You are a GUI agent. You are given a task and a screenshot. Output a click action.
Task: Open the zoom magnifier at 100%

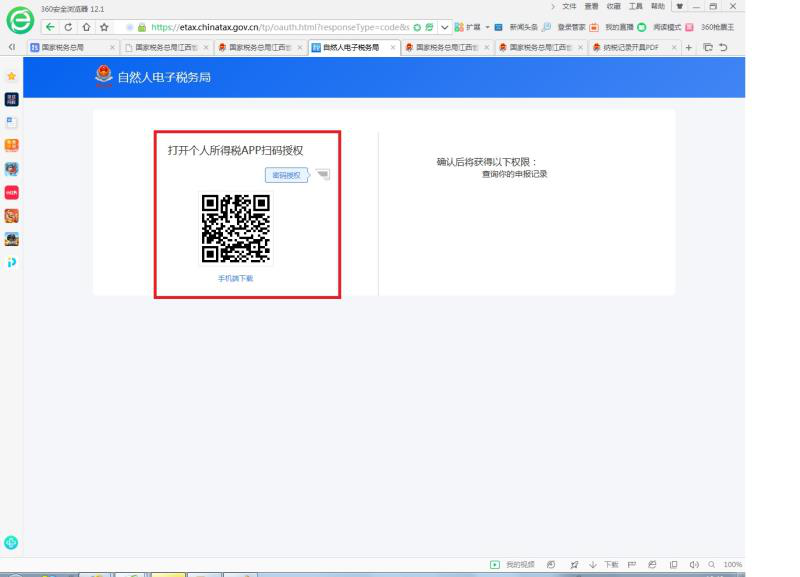(711, 564)
